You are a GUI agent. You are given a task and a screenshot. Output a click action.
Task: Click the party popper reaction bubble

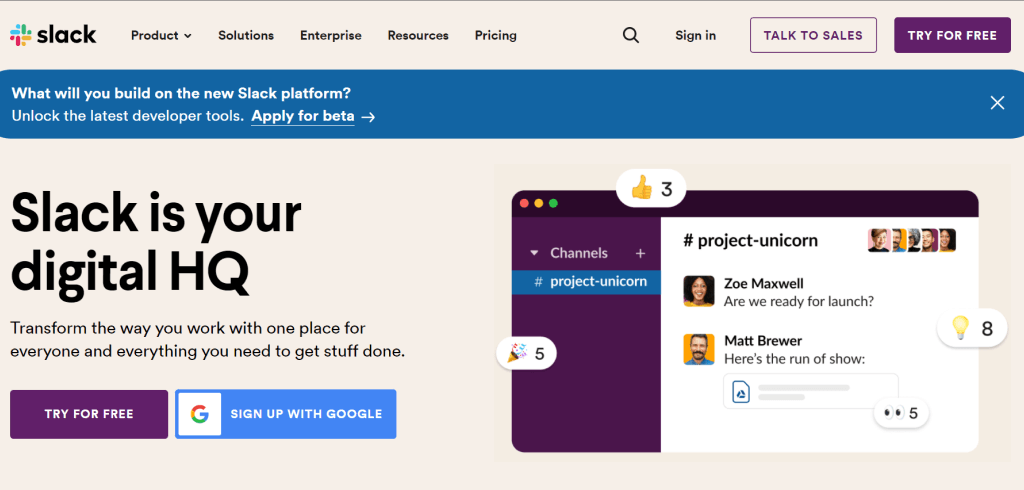526,353
